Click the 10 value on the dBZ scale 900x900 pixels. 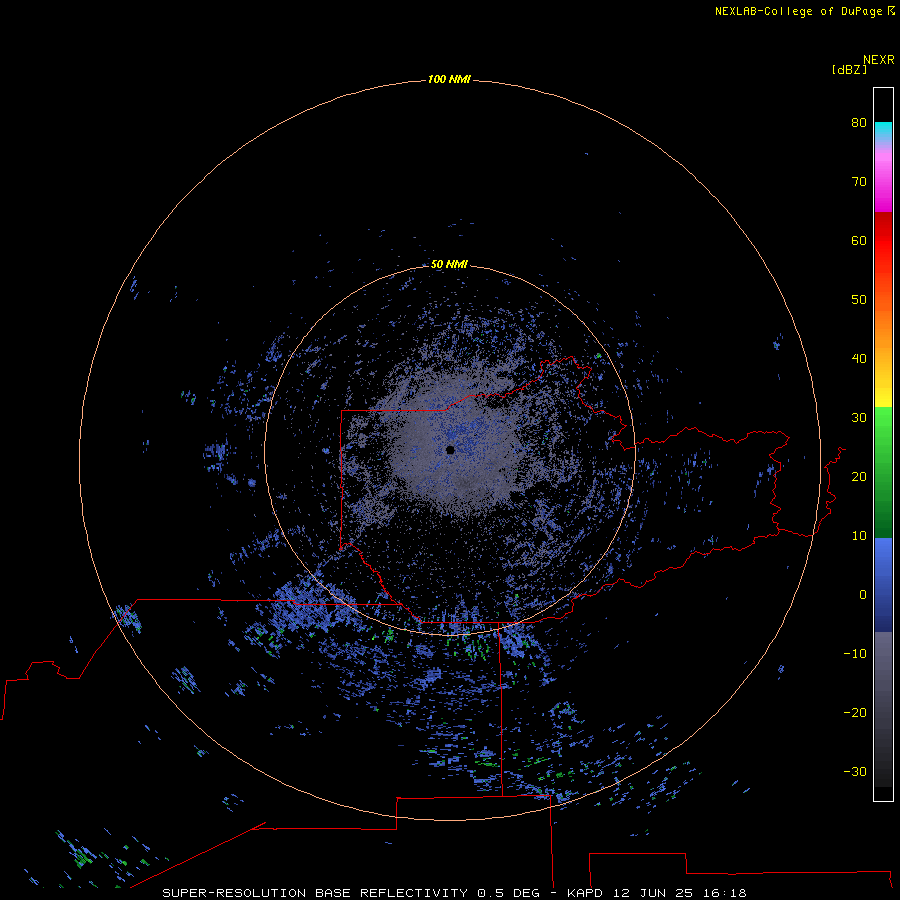click(859, 536)
